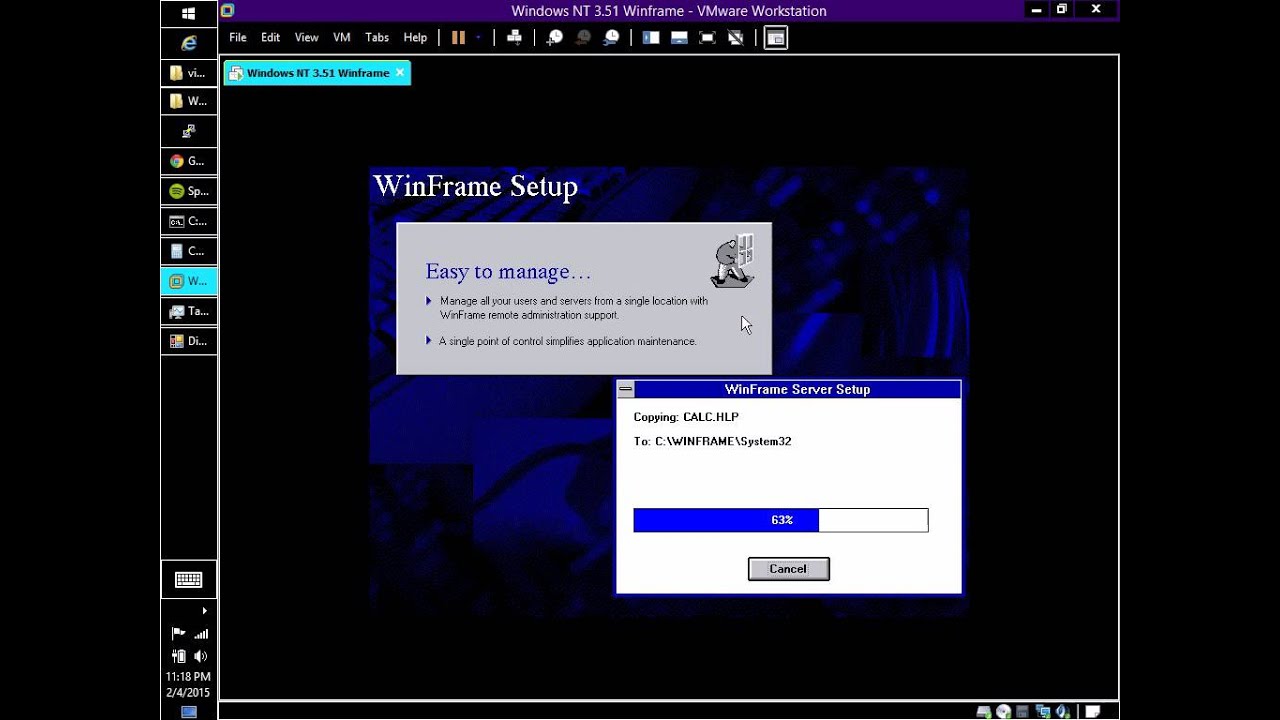Show or hide the VMware library
Screen dimensions: 1280x720
651,37
